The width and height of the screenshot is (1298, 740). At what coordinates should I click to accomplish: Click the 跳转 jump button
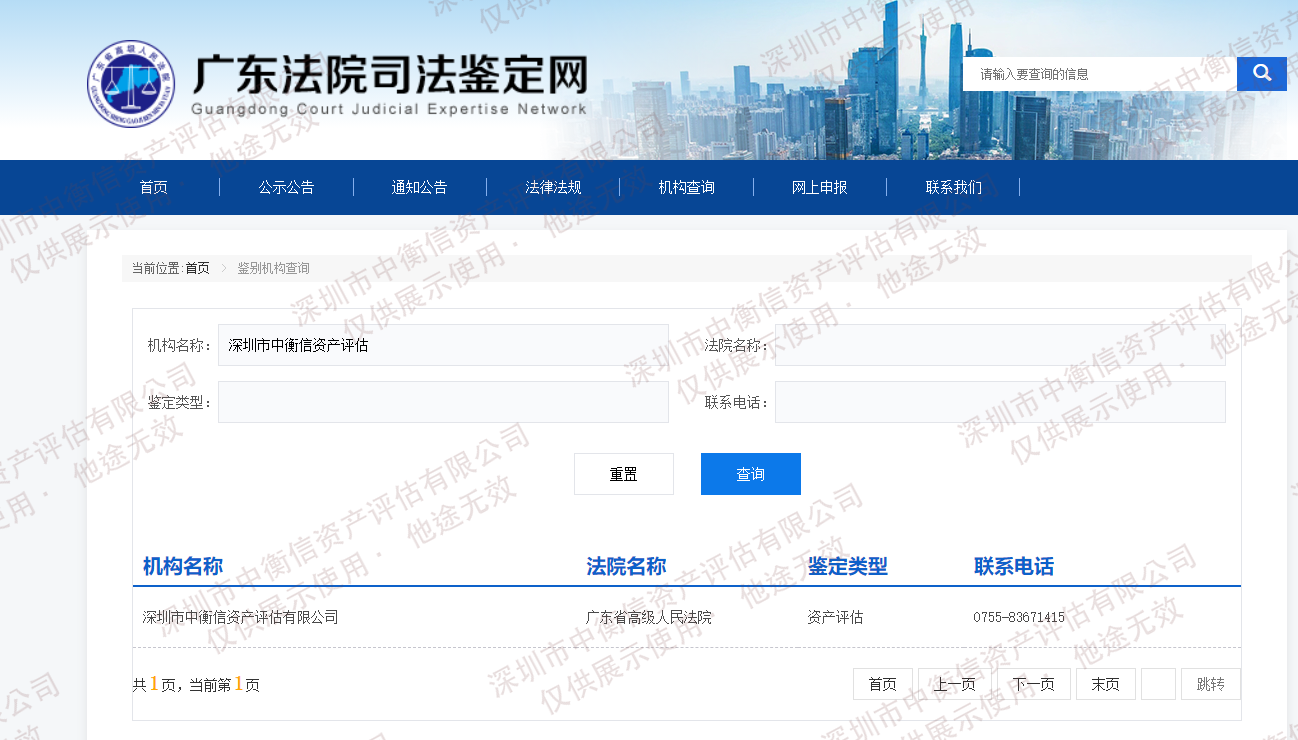pyautogui.click(x=1211, y=684)
